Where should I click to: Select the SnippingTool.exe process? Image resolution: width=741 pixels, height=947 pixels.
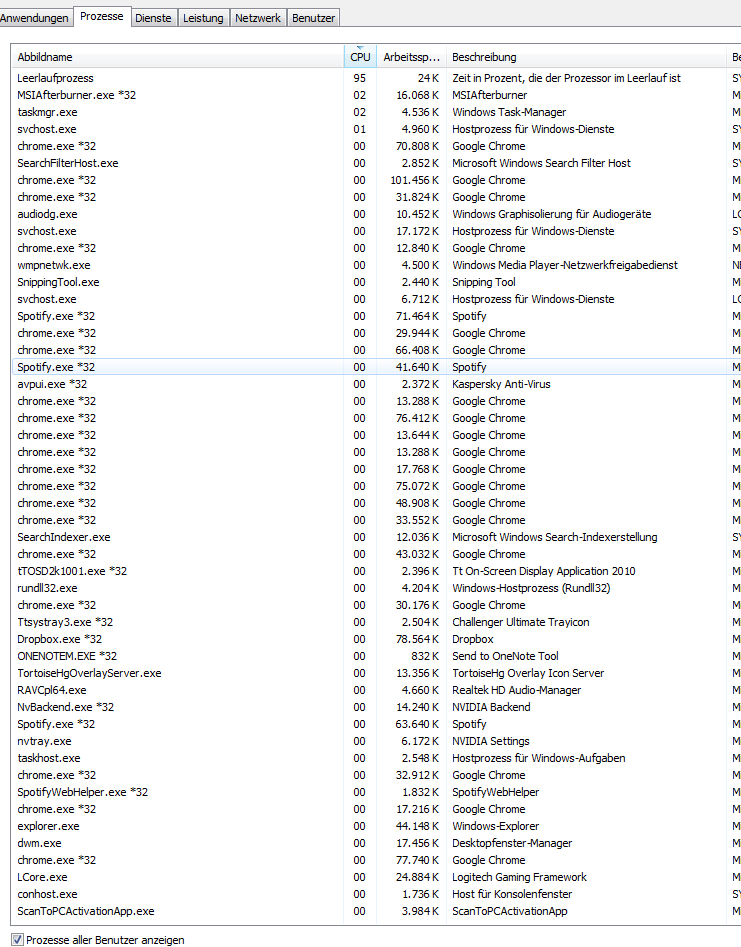(376, 282)
